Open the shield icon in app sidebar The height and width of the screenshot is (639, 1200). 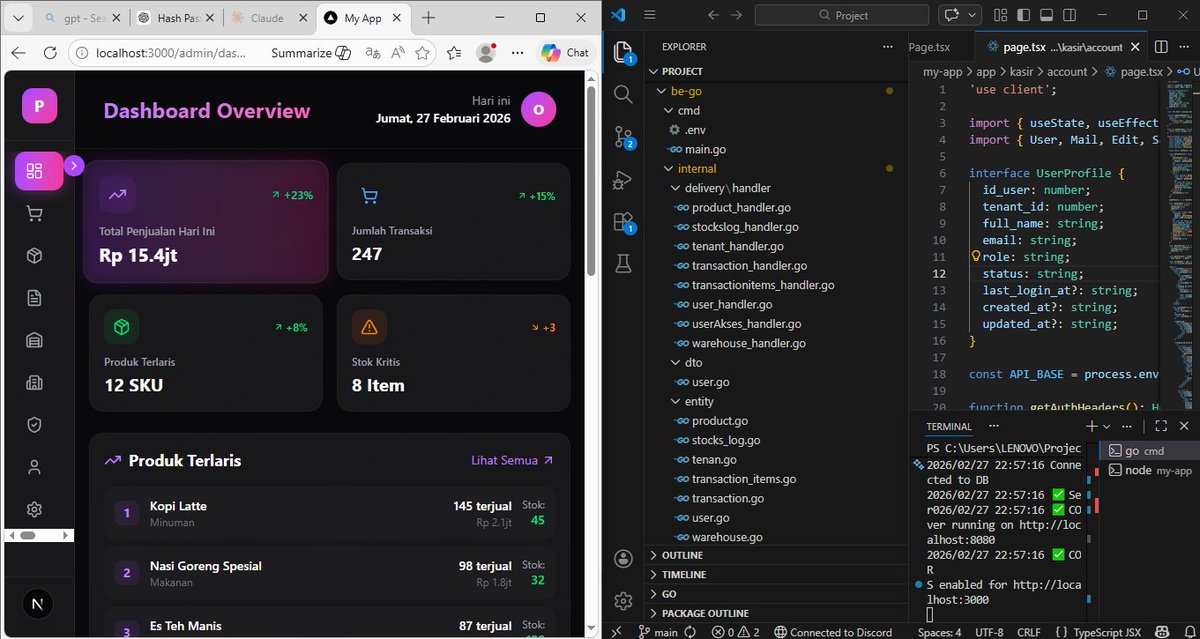[x=35, y=425]
